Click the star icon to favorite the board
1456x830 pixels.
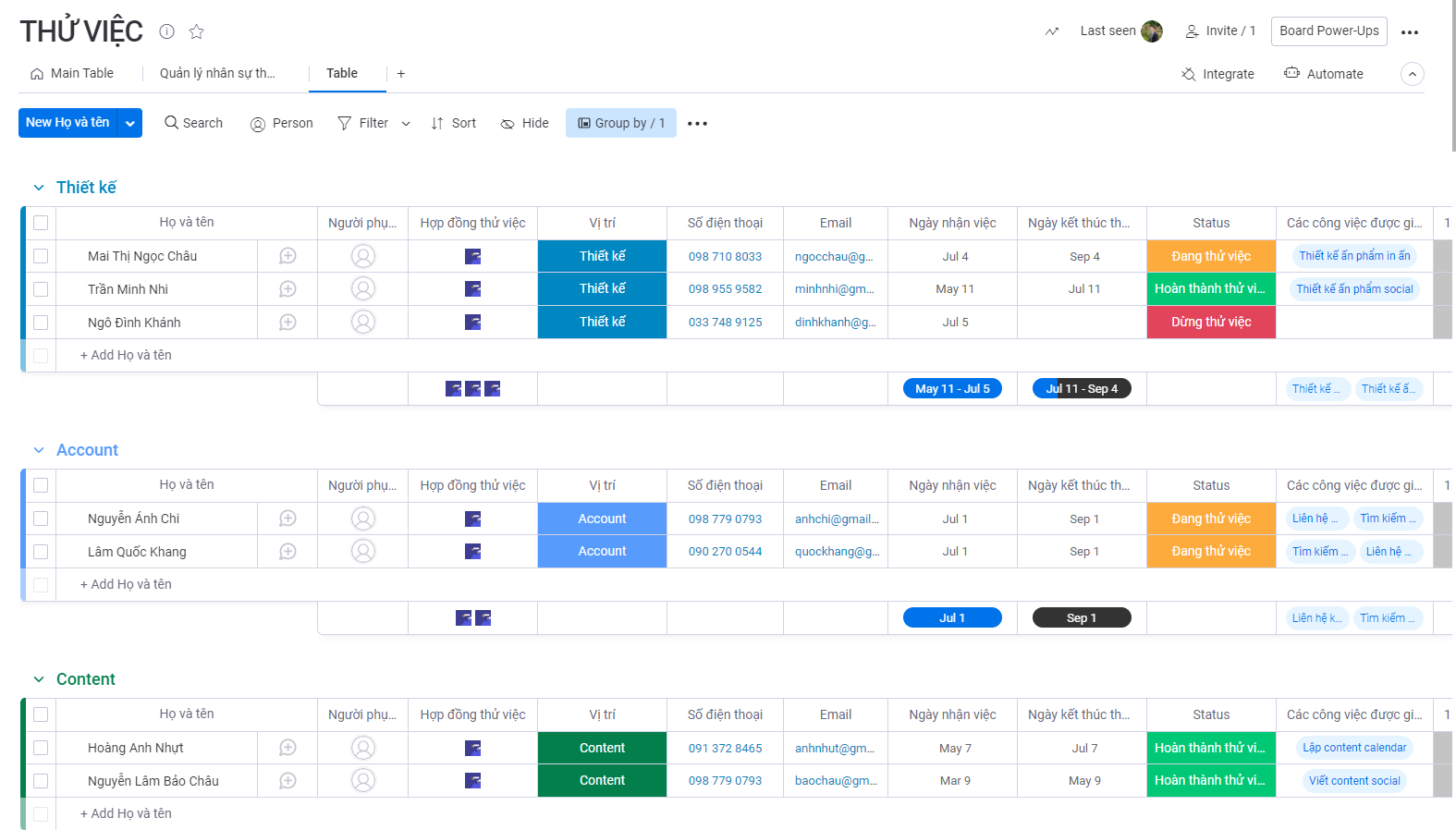click(196, 31)
